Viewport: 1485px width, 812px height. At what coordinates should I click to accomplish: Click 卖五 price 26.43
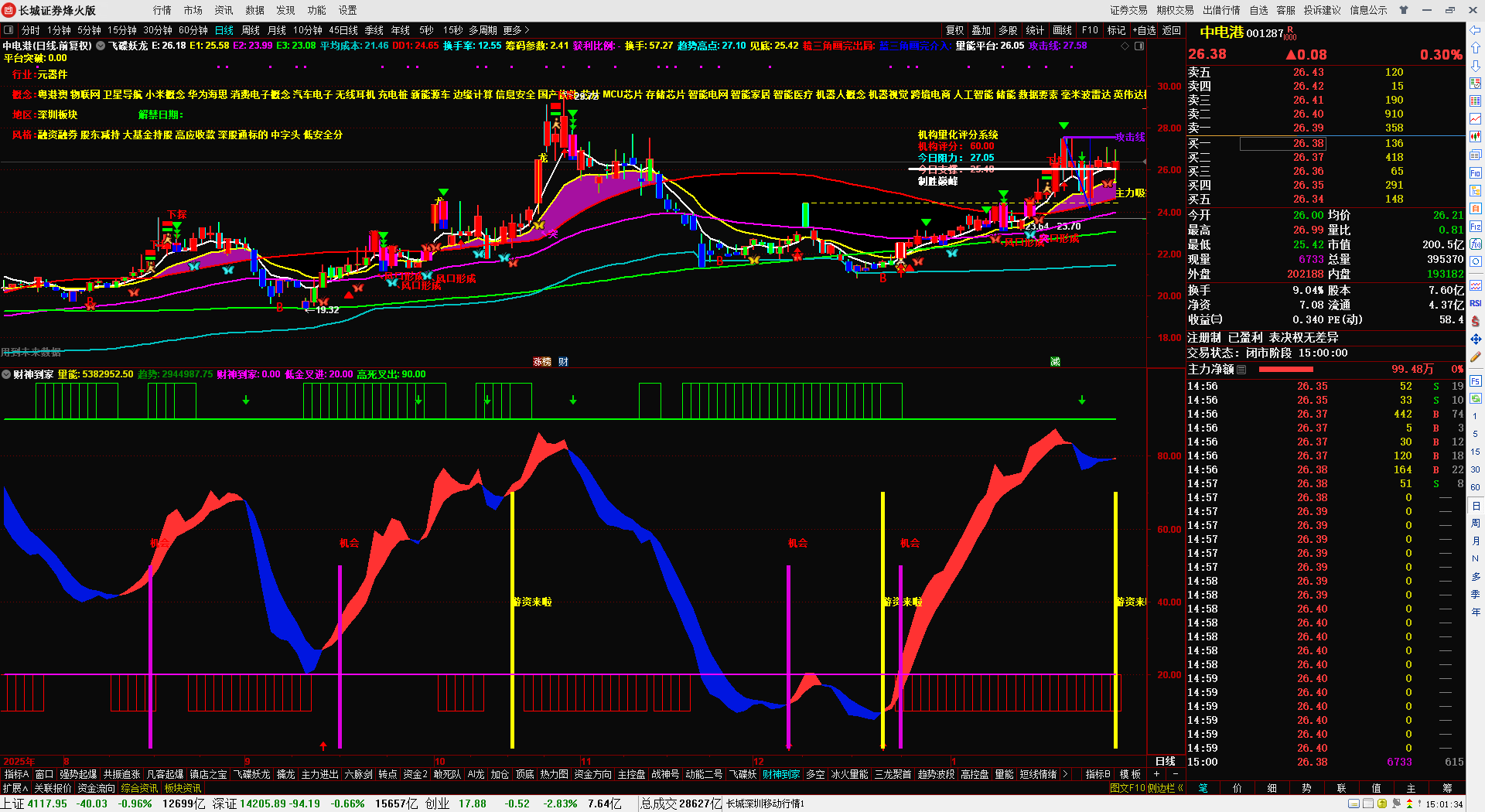pyautogui.click(x=1309, y=72)
